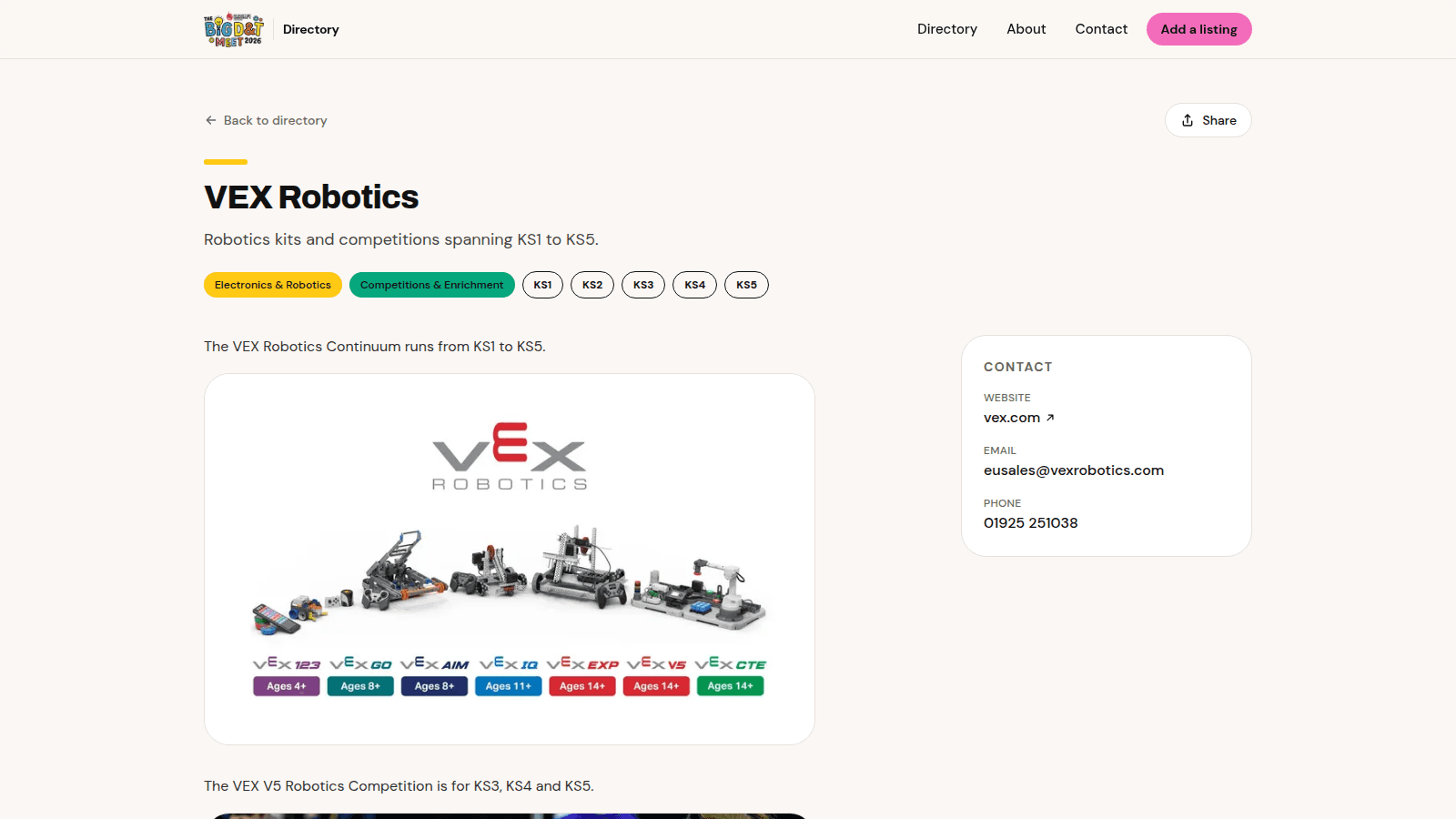
Task: Open the Directory site title link
Action: point(311,29)
